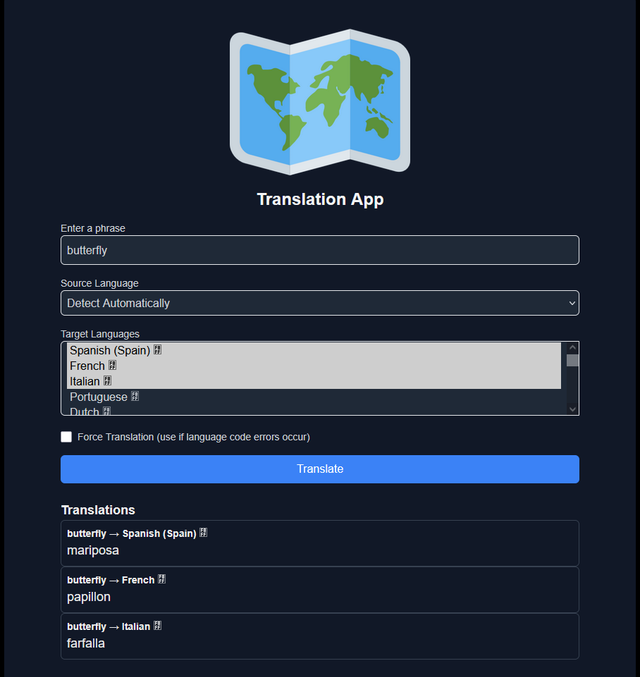Viewport: 640px width, 677px height.
Task: Click the mariposa translation result
Action: tap(93, 550)
